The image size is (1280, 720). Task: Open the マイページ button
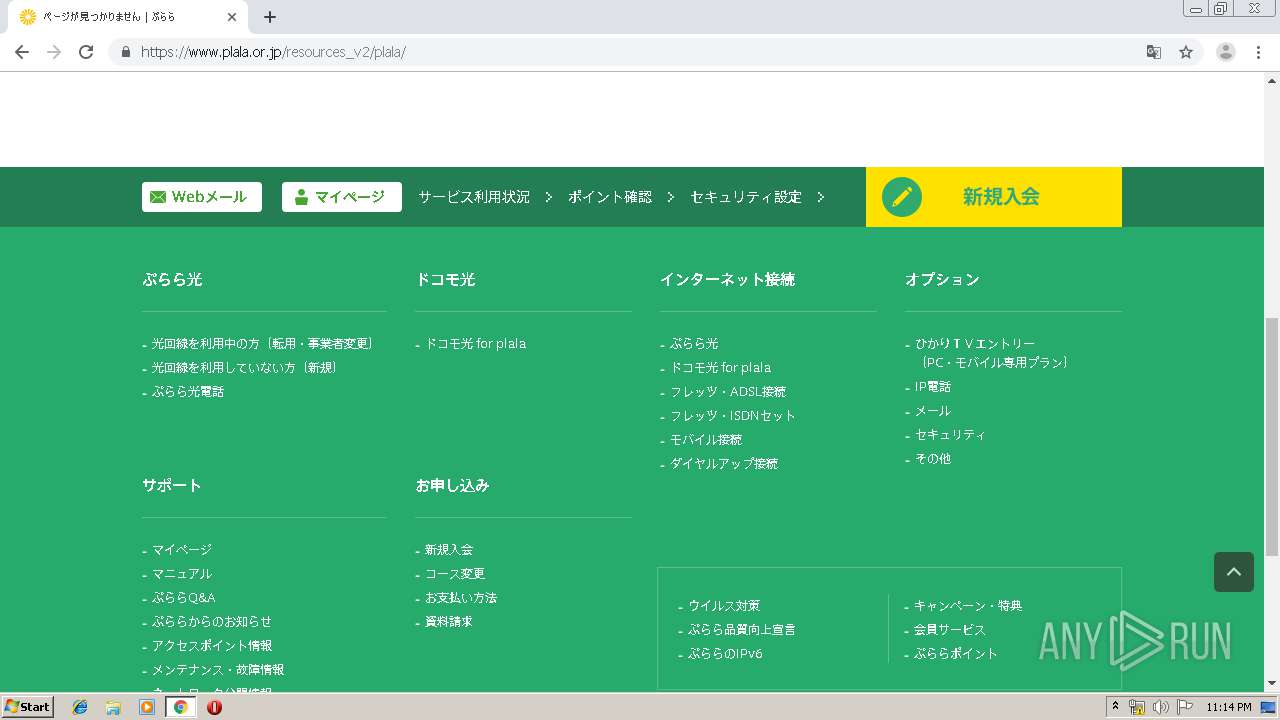tap(342, 197)
